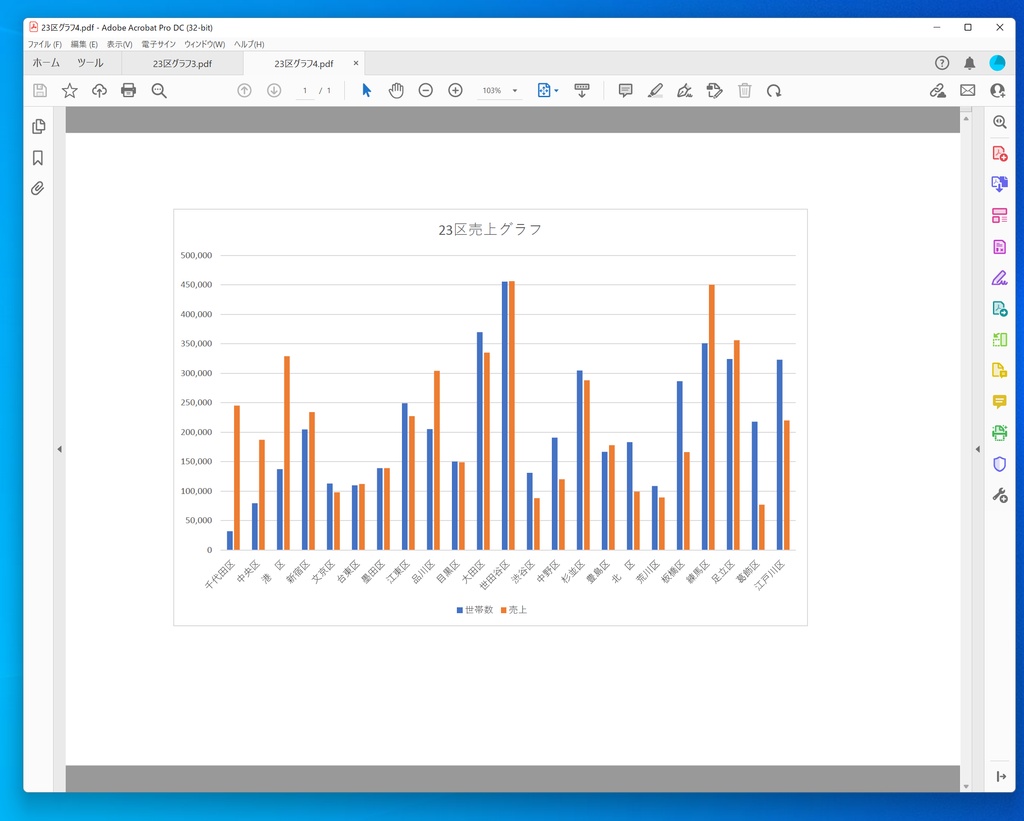Click the current page number field
Image resolution: width=1024 pixels, height=821 pixels.
pos(304,91)
